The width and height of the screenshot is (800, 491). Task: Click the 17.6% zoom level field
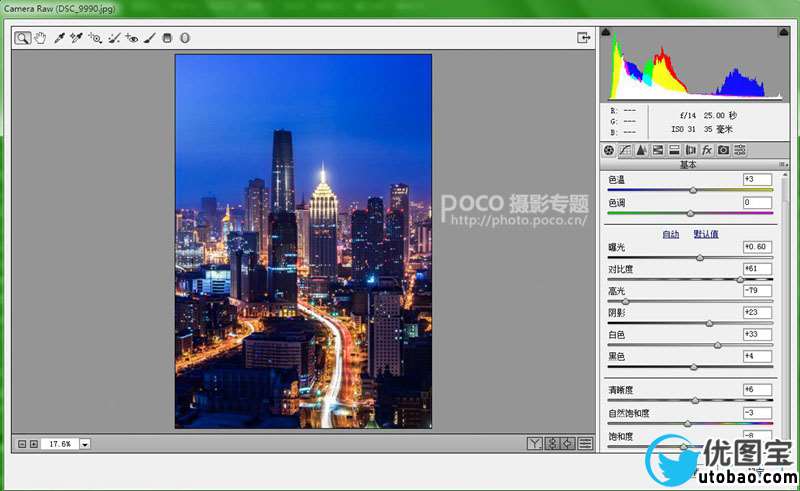point(60,444)
